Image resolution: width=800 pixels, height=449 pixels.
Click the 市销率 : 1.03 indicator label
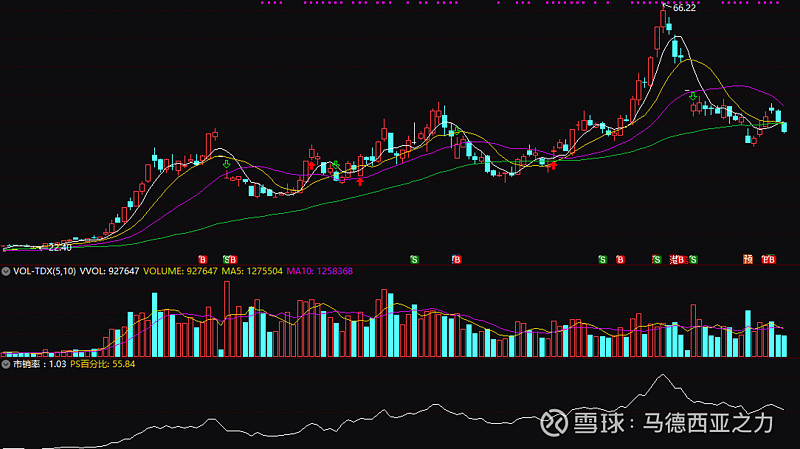[39, 364]
